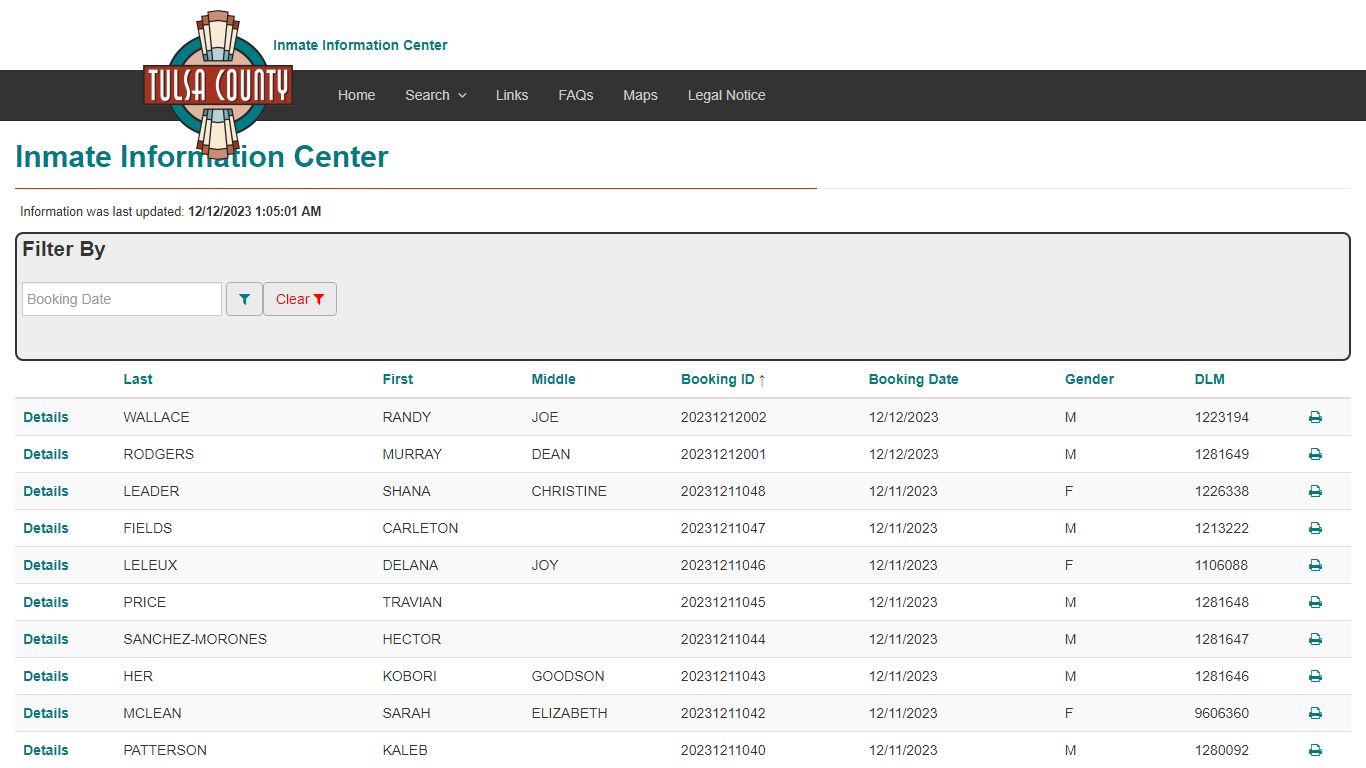Viewport: 1366px width, 768px height.
Task: Print record for Shana Leader
Action: click(1315, 491)
